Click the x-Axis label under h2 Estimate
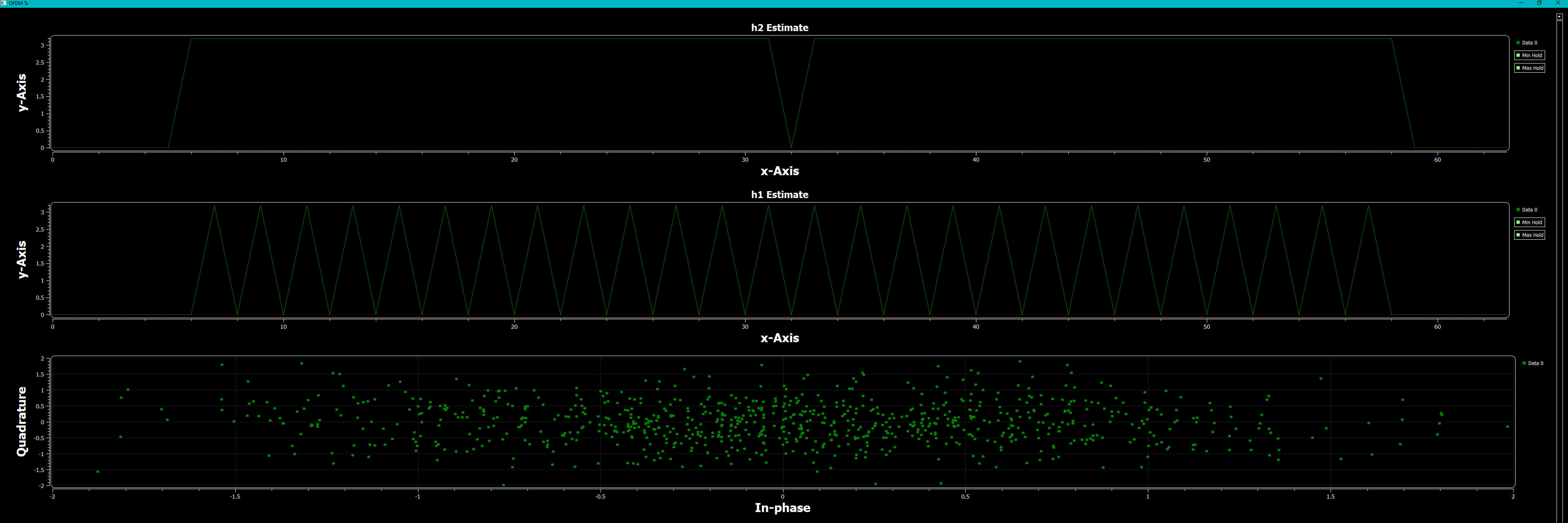The height and width of the screenshot is (523, 1568). 780,171
